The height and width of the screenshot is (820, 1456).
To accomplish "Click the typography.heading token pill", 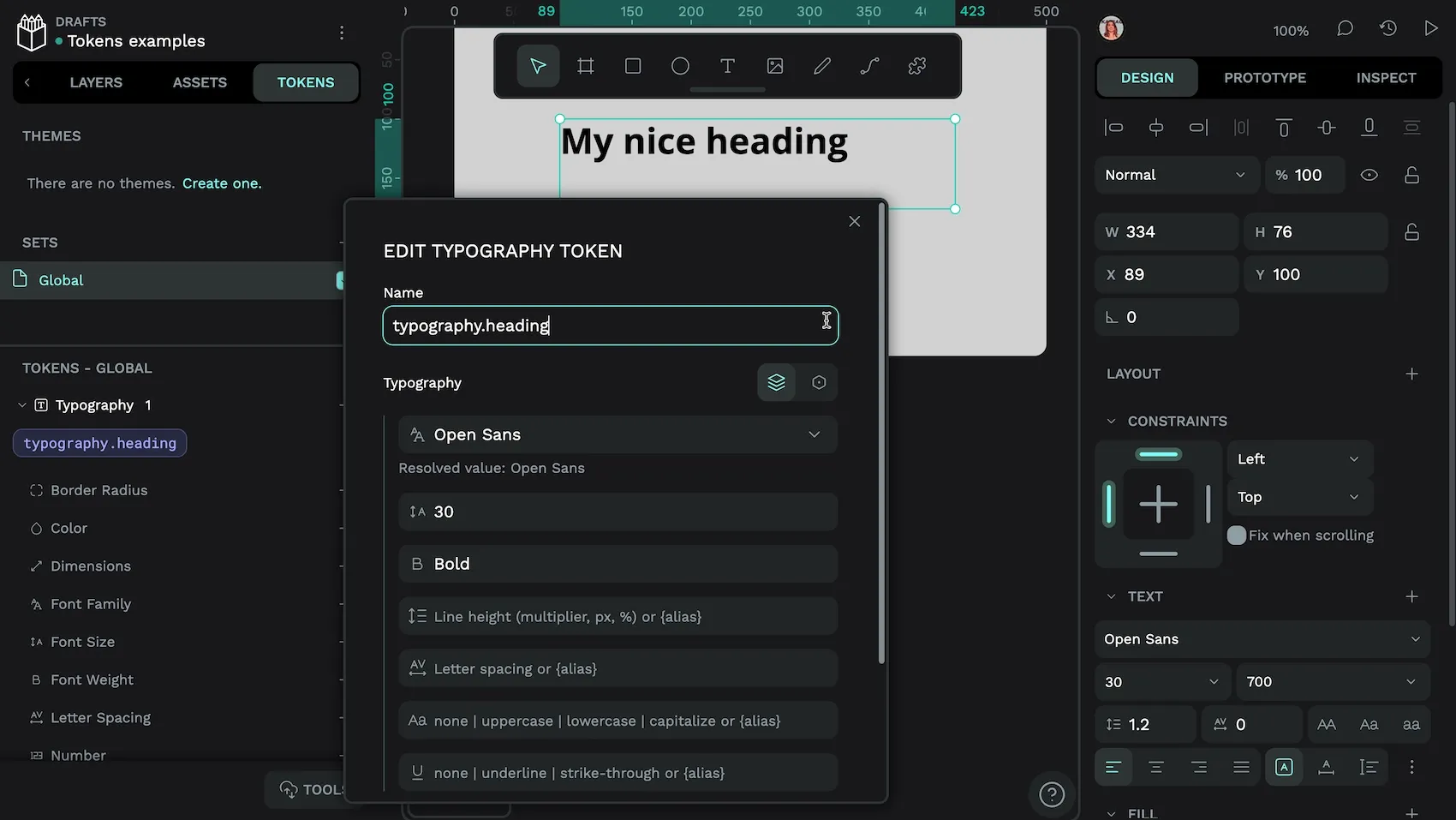I will click(x=100, y=443).
